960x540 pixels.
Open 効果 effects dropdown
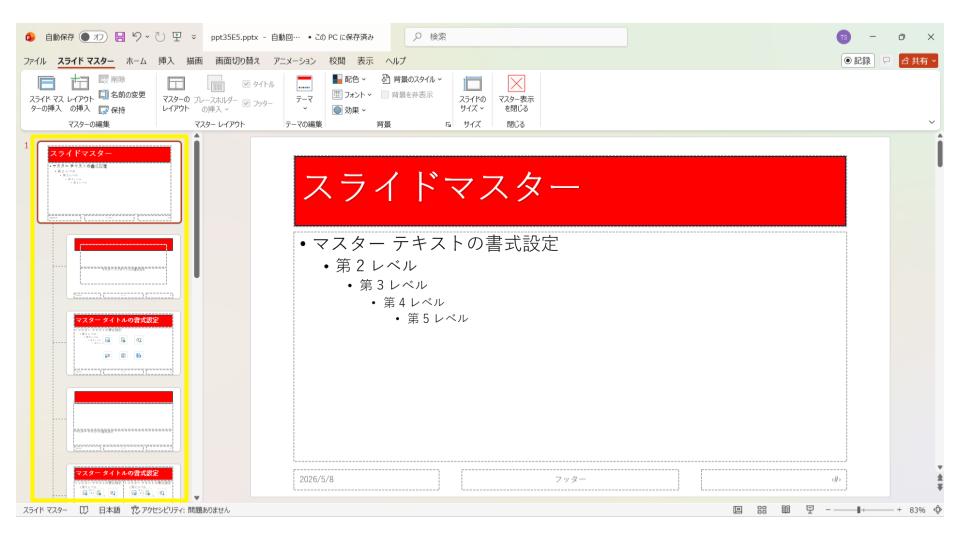click(350, 110)
